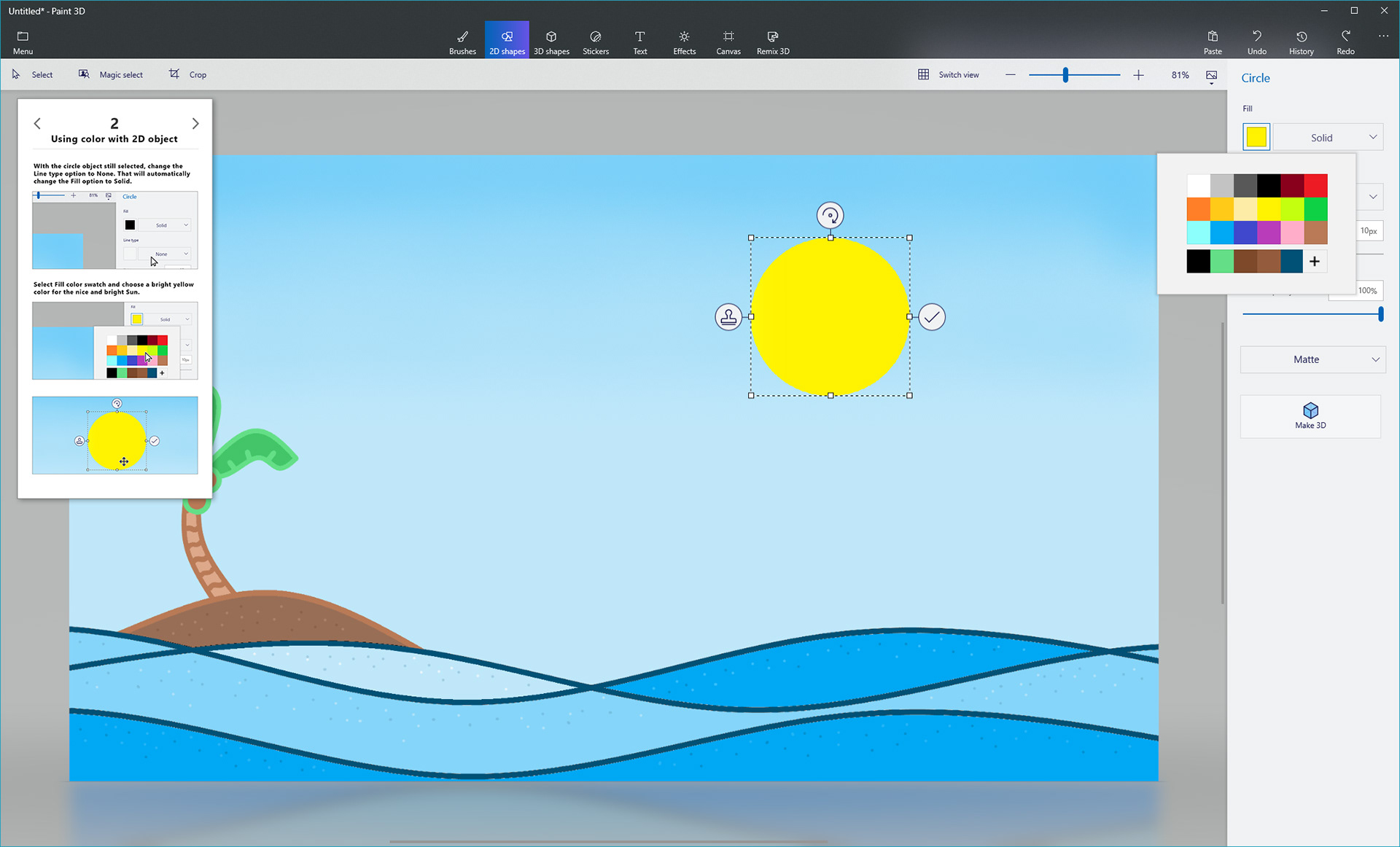Open the 3D shapes tab

pos(551,42)
